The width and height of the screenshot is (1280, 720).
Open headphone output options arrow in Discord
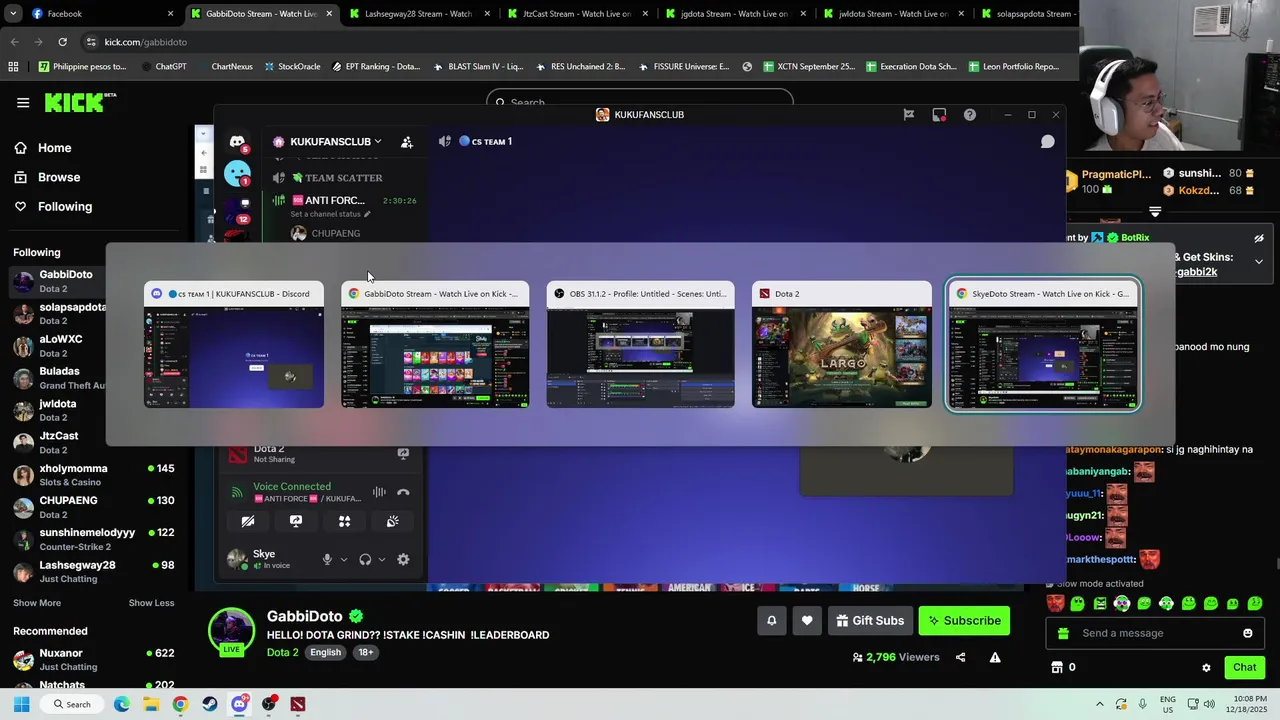(x=381, y=560)
